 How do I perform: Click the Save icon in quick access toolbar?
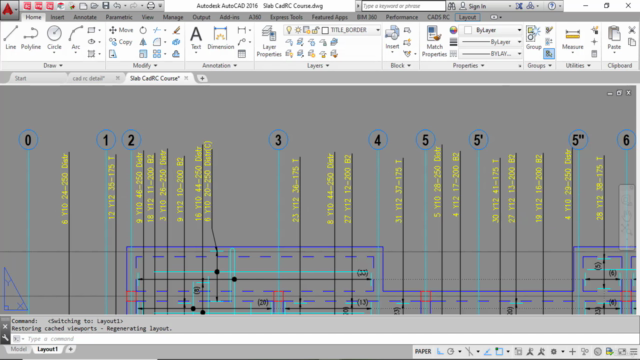(x=106, y=6)
